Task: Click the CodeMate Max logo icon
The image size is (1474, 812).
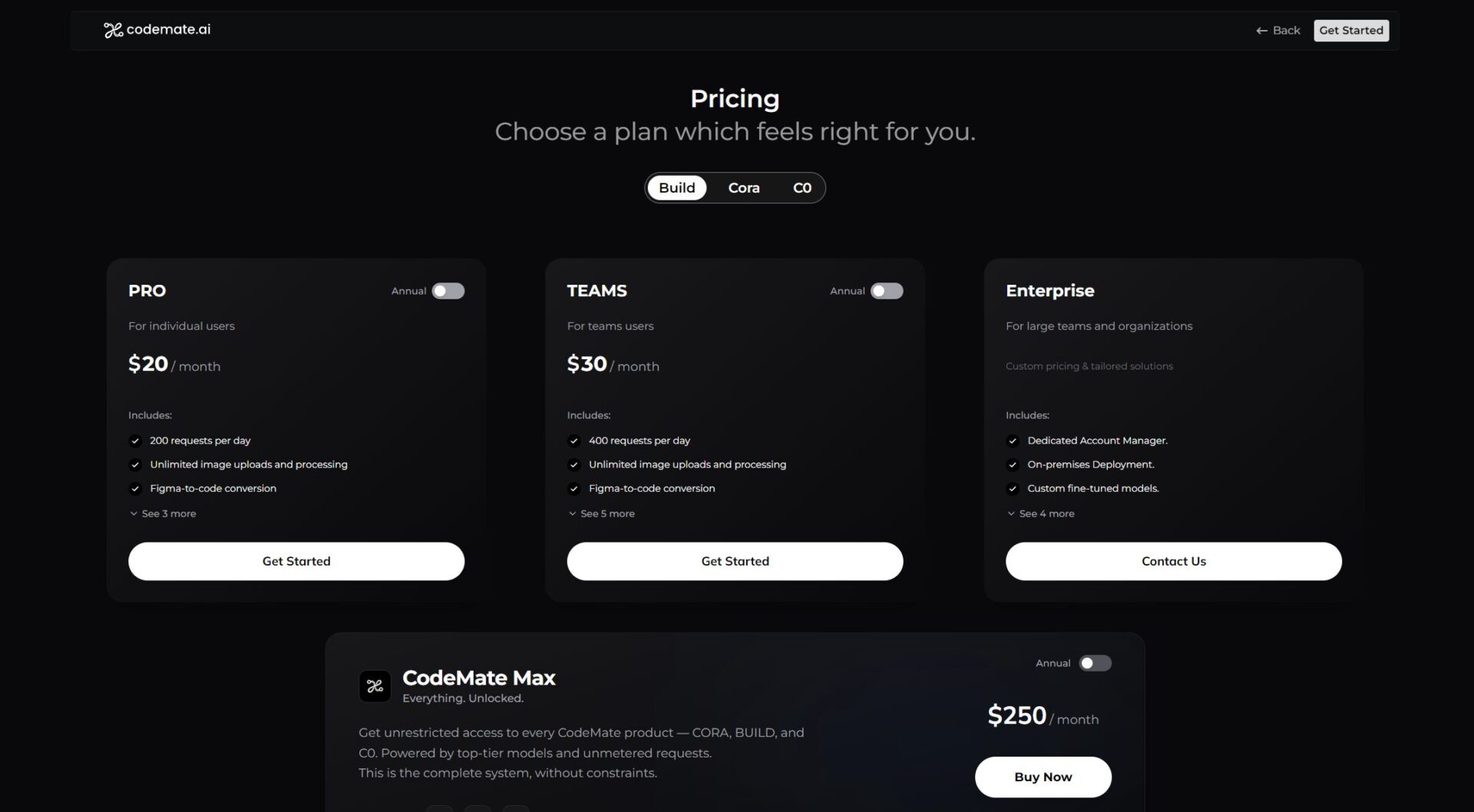Action: pos(375,685)
